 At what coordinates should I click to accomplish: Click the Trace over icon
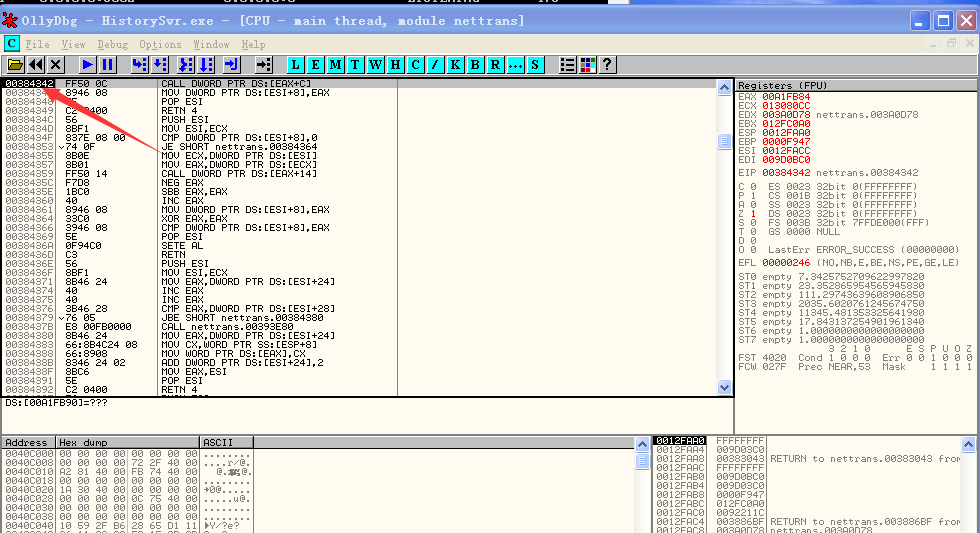click(x=206, y=64)
